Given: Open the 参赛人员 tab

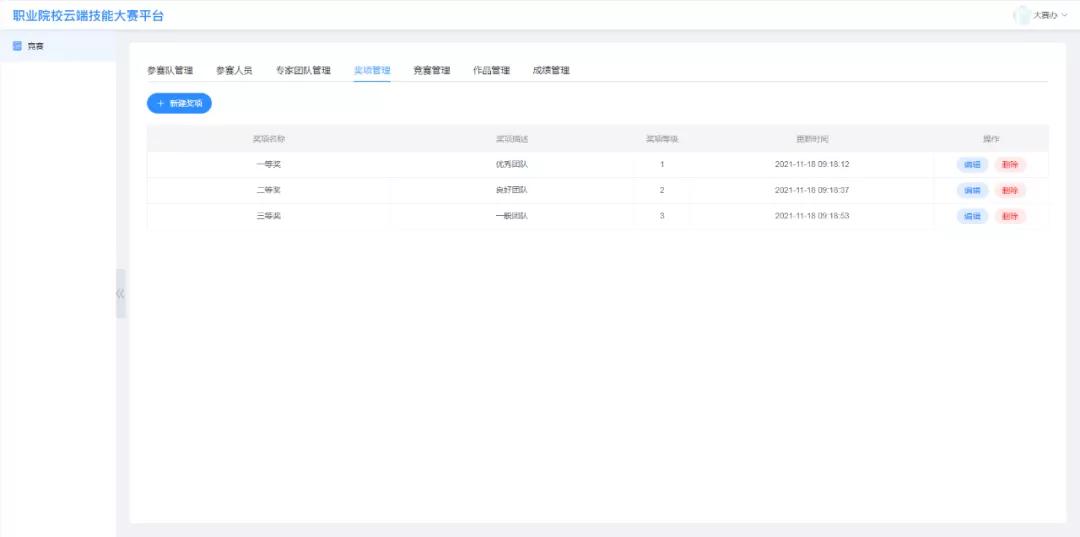Looking at the screenshot, I should [234, 71].
